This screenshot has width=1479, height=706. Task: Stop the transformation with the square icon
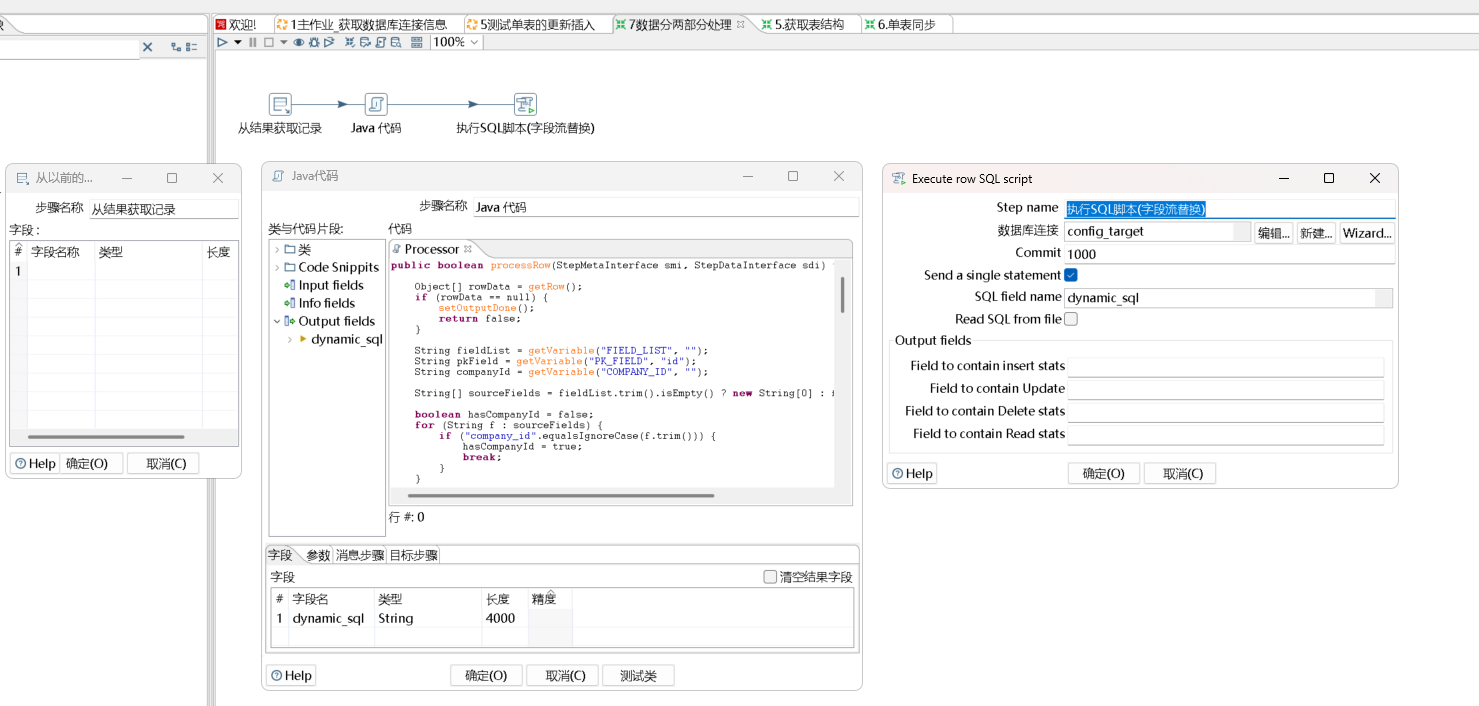coord(268,42)
